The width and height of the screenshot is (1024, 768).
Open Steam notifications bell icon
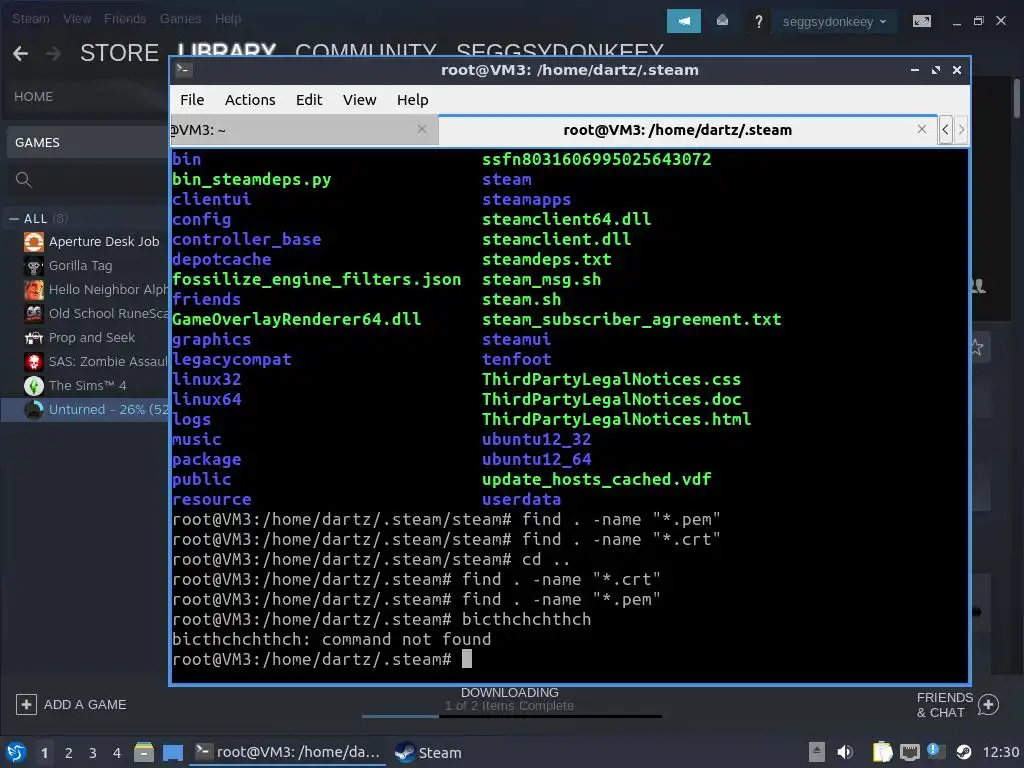coord(722,21)
